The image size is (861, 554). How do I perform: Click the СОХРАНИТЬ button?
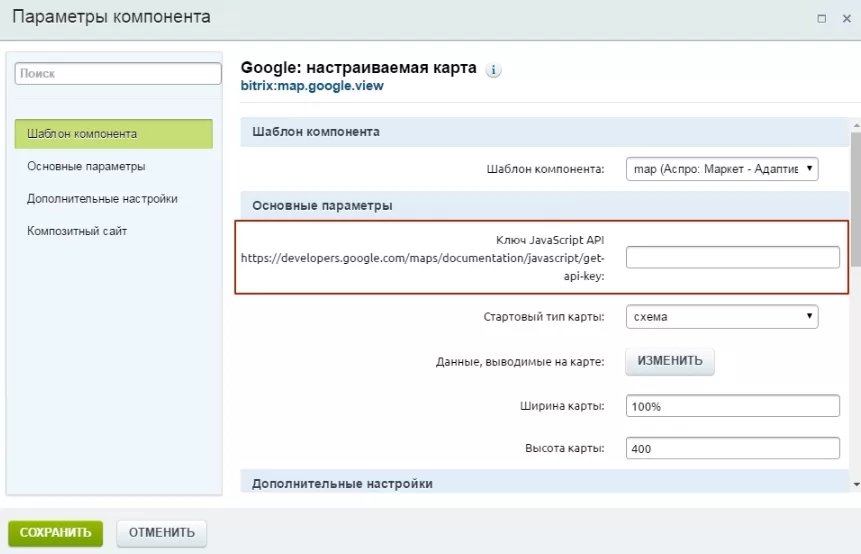coord(55,533)
